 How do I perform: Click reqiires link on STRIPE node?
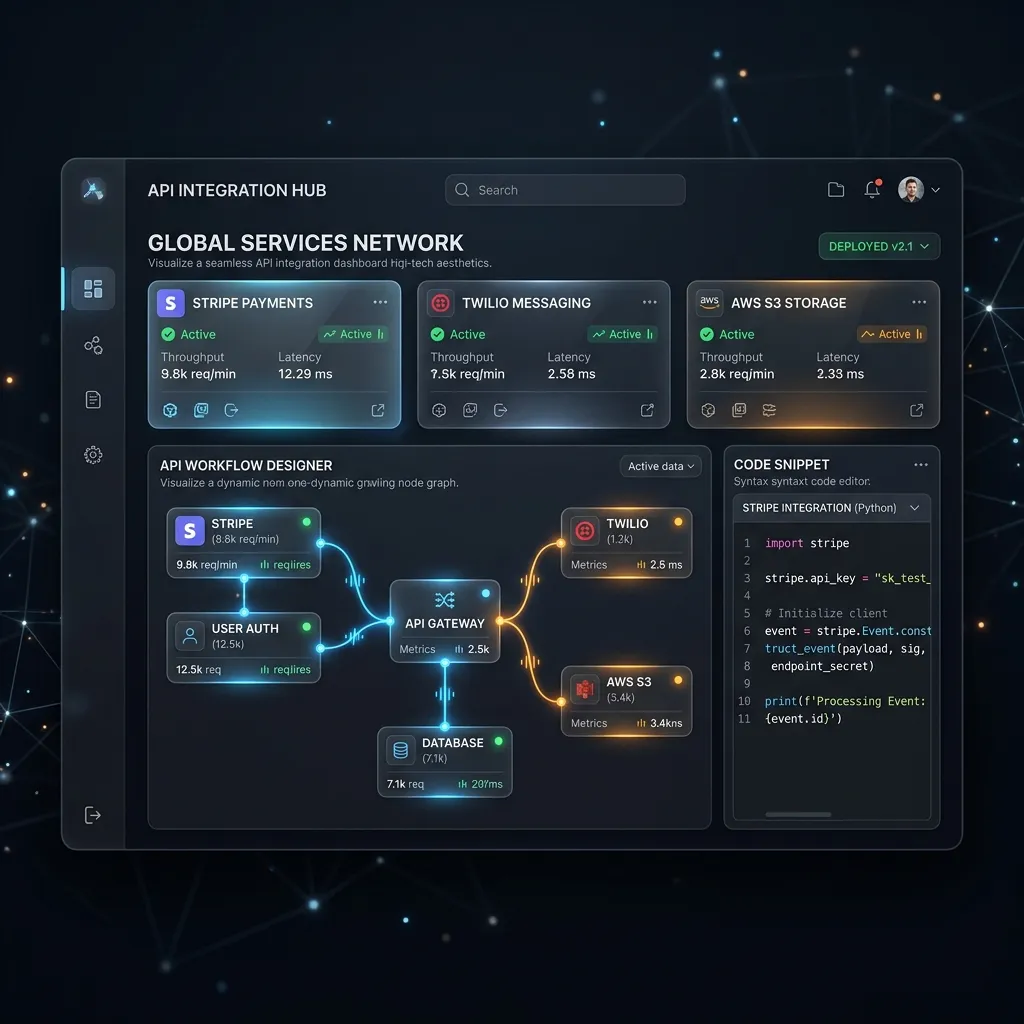(x=285, y=565)
